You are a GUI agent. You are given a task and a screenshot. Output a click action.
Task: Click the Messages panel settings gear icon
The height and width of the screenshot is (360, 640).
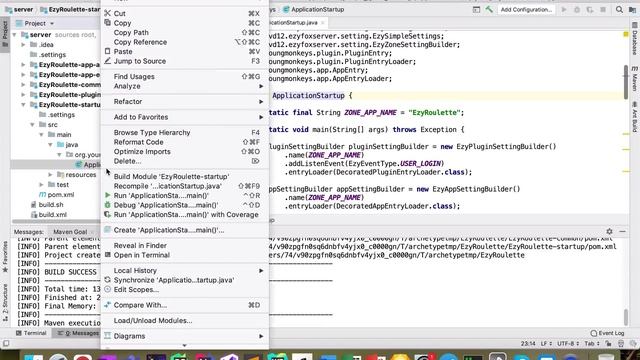(x=609, y=231)
